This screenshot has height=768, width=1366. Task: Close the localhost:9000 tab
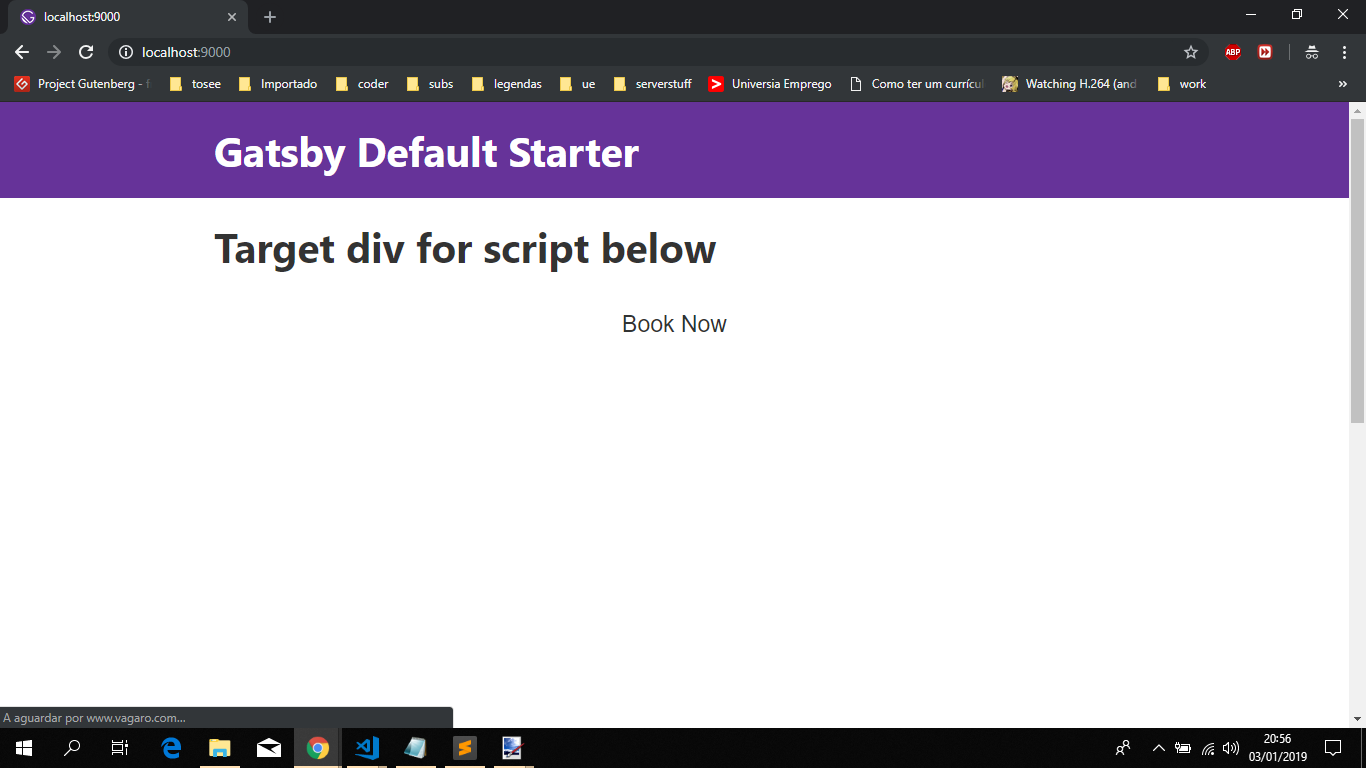[x=232, y=17]
